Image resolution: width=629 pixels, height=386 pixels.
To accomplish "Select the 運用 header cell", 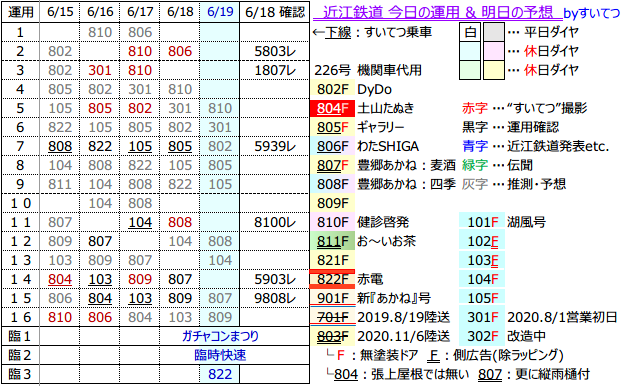I will pyautogui.click(x=20, y=12).
